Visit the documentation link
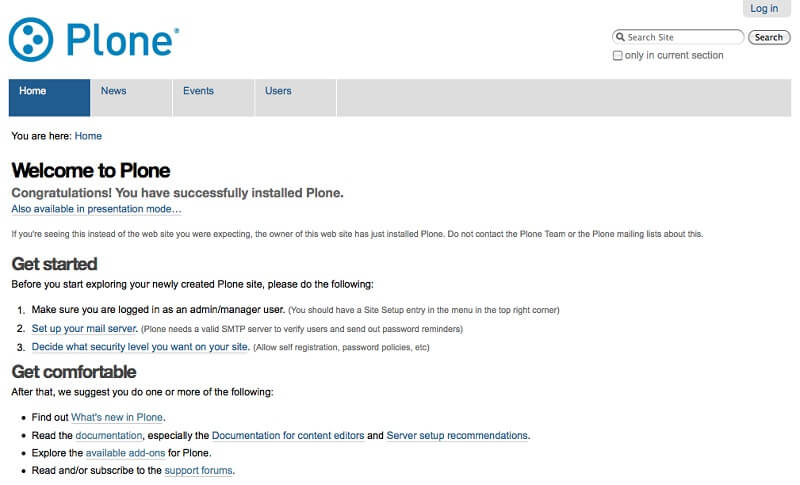 (109, 436)
